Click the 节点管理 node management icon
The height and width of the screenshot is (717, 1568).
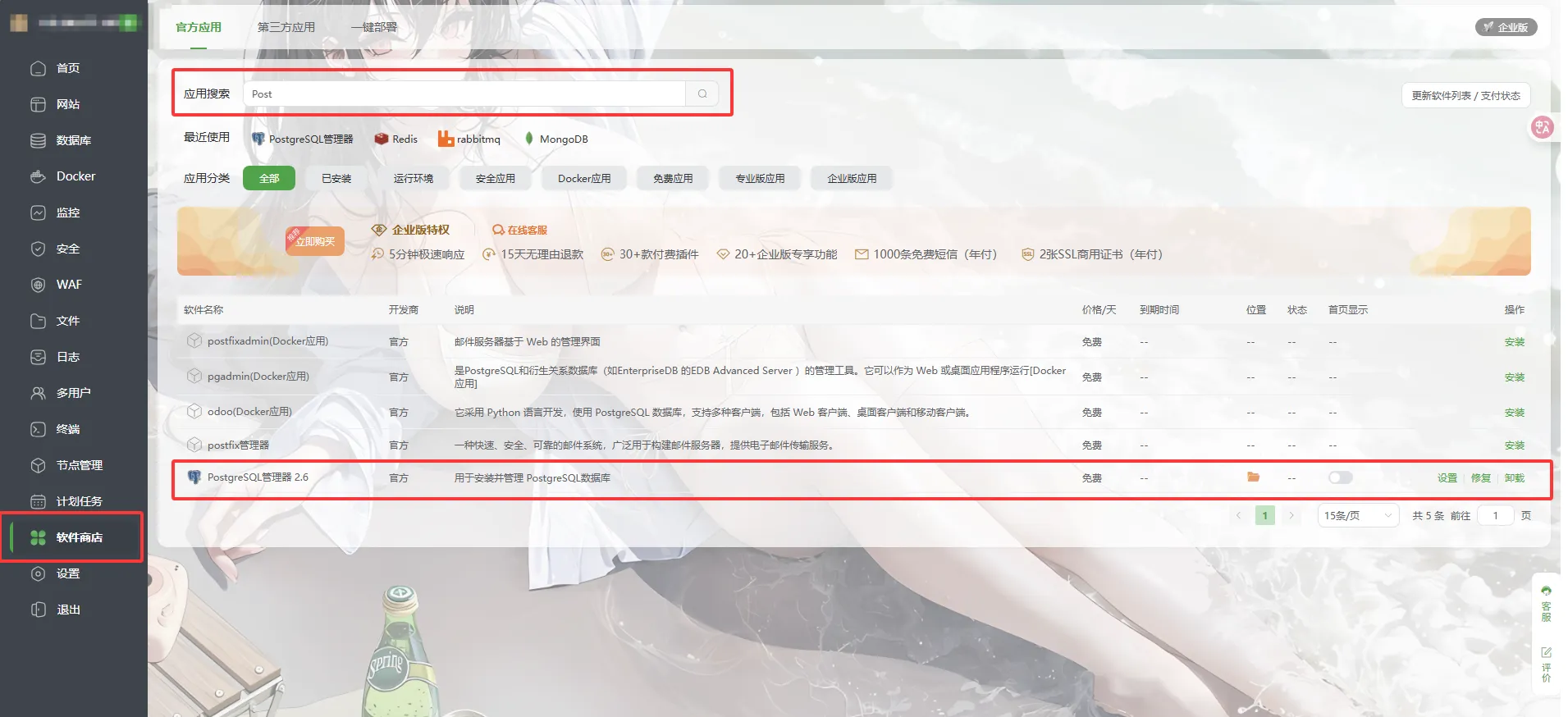pyautogui.click(x=38, y=465)
